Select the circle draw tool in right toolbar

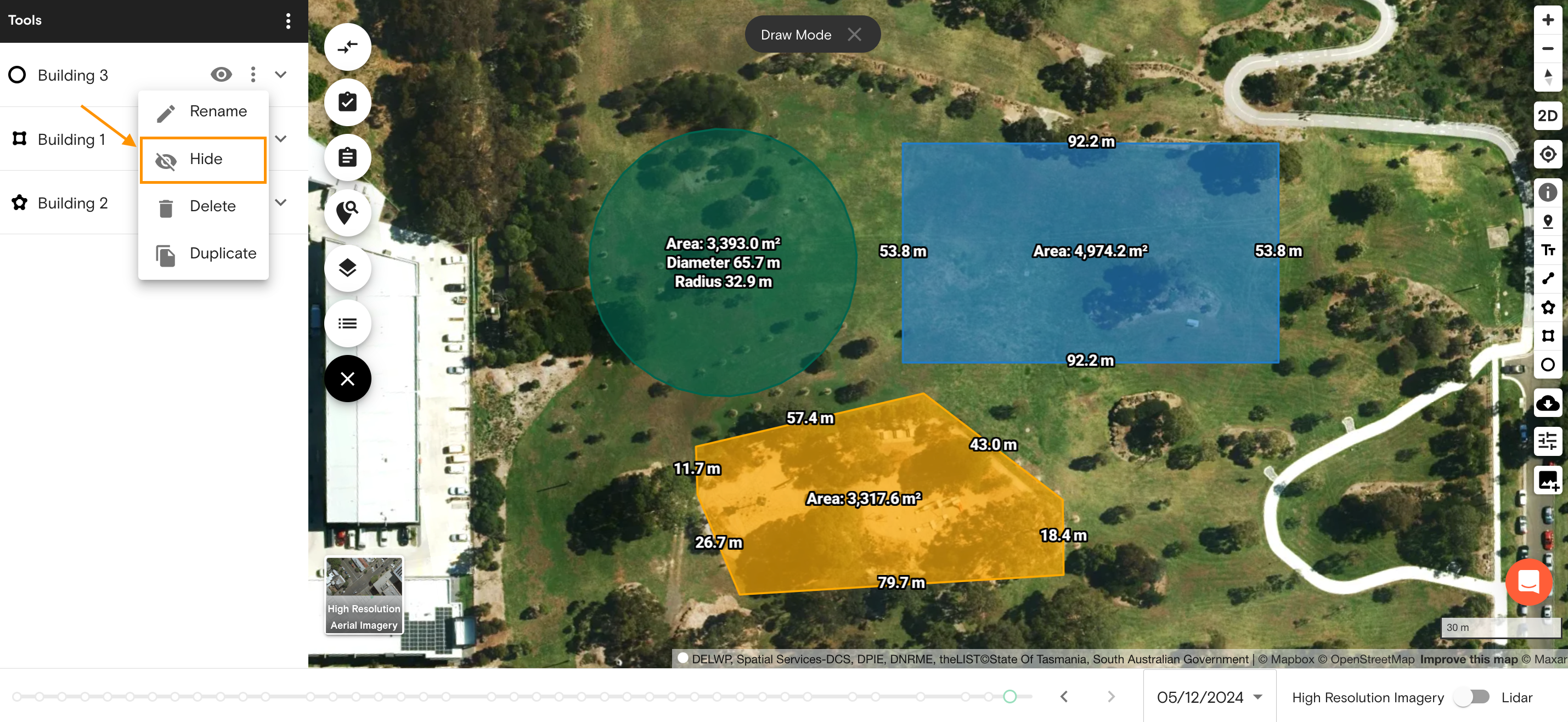click(1547, 365)
